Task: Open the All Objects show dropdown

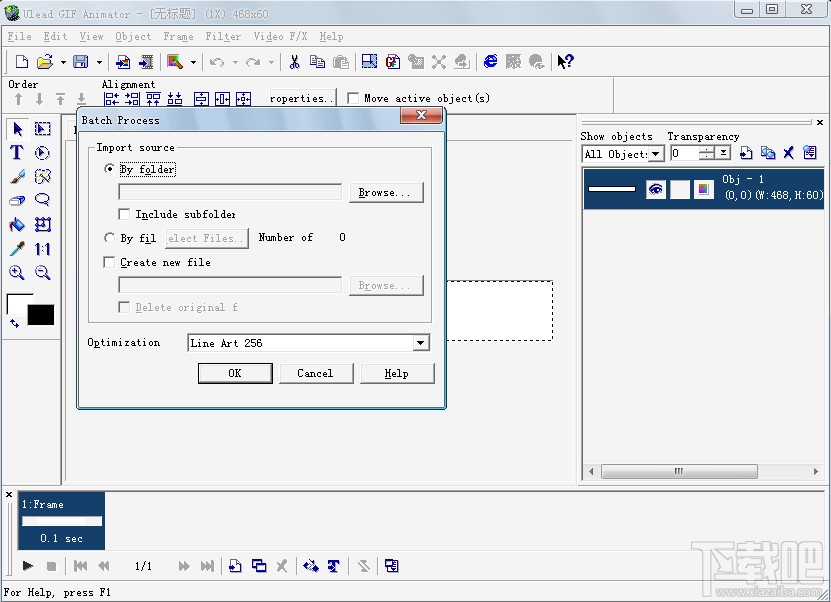Action: click(x=657, y=153)
